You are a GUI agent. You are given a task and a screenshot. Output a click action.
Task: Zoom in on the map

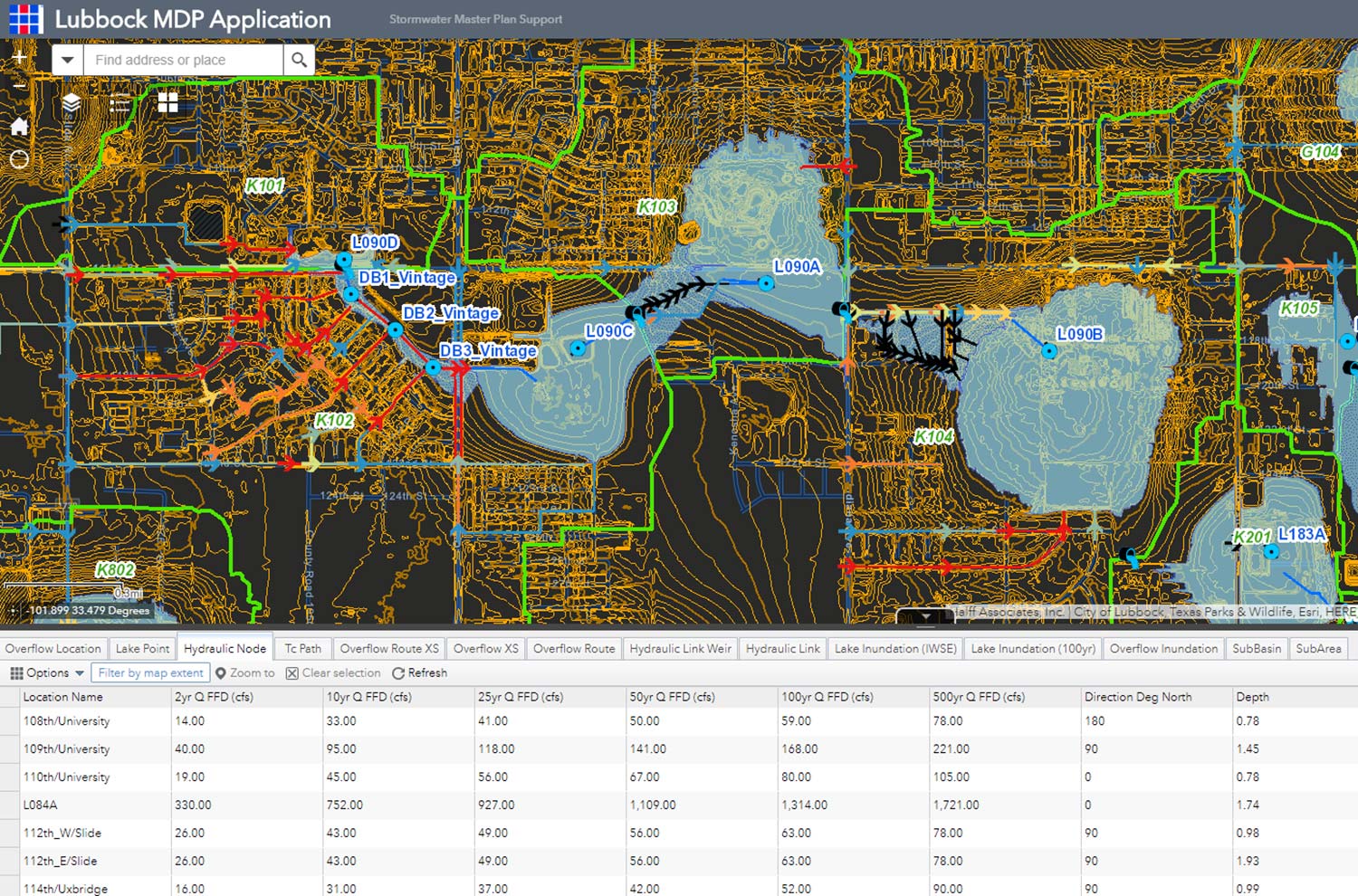[19, 56]
